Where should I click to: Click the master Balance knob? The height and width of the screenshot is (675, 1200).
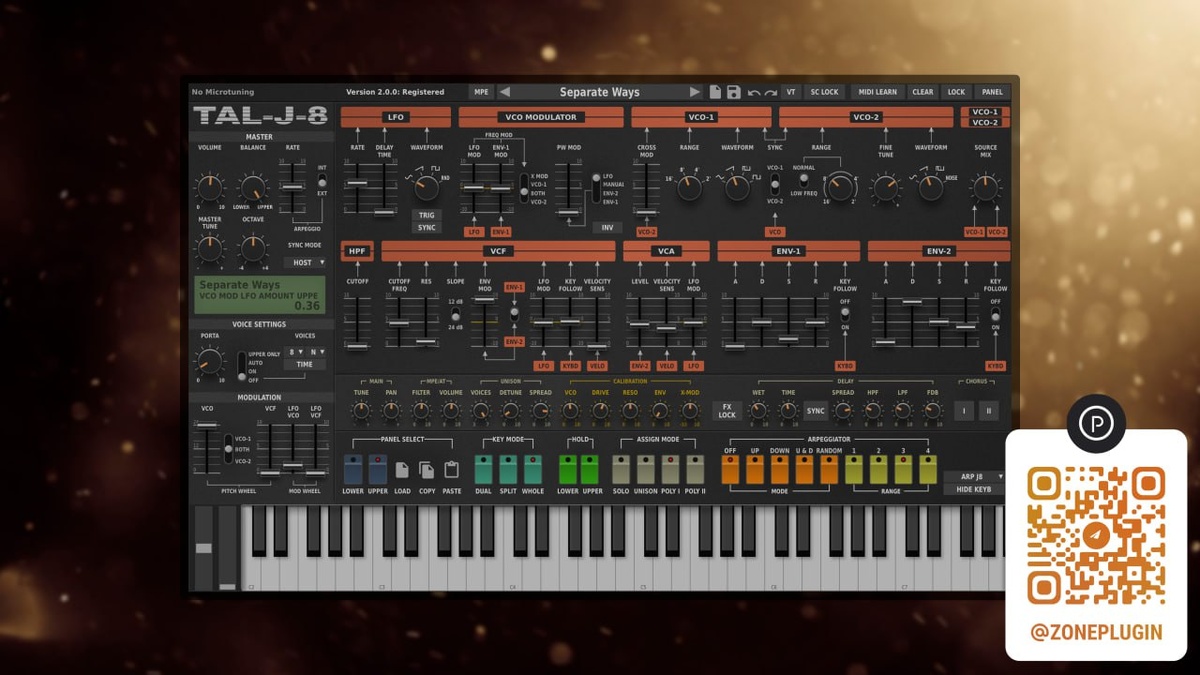(x=253, y=186)
